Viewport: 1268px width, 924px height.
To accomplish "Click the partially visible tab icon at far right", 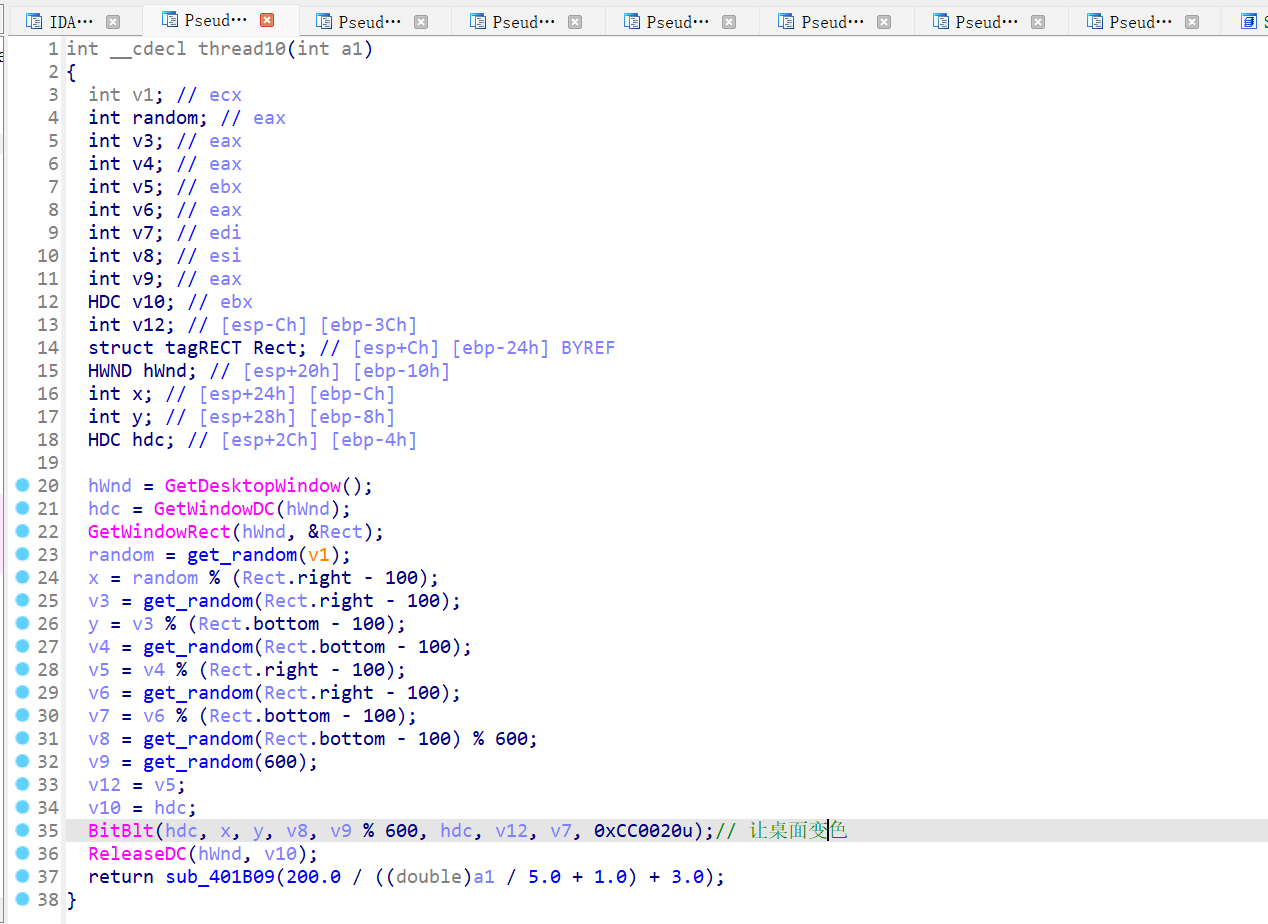I will coord(1248,21).
